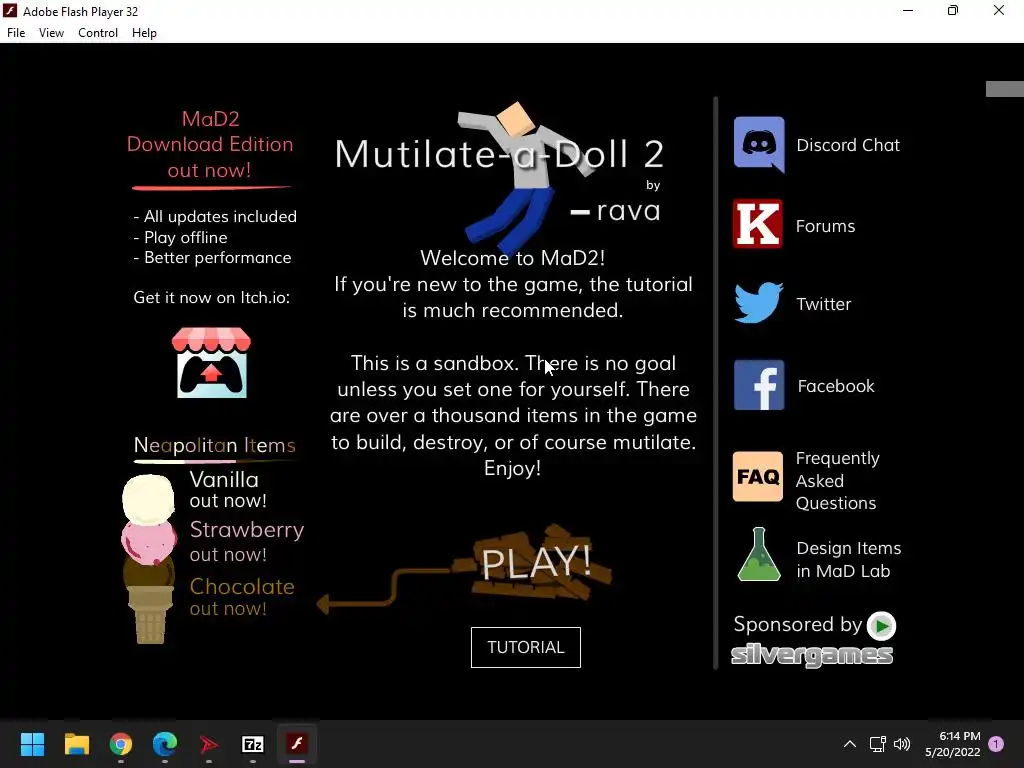This screenshot has width=1024, height=768.
Task: Click the network status tray icon
Action: coord(878,744)
